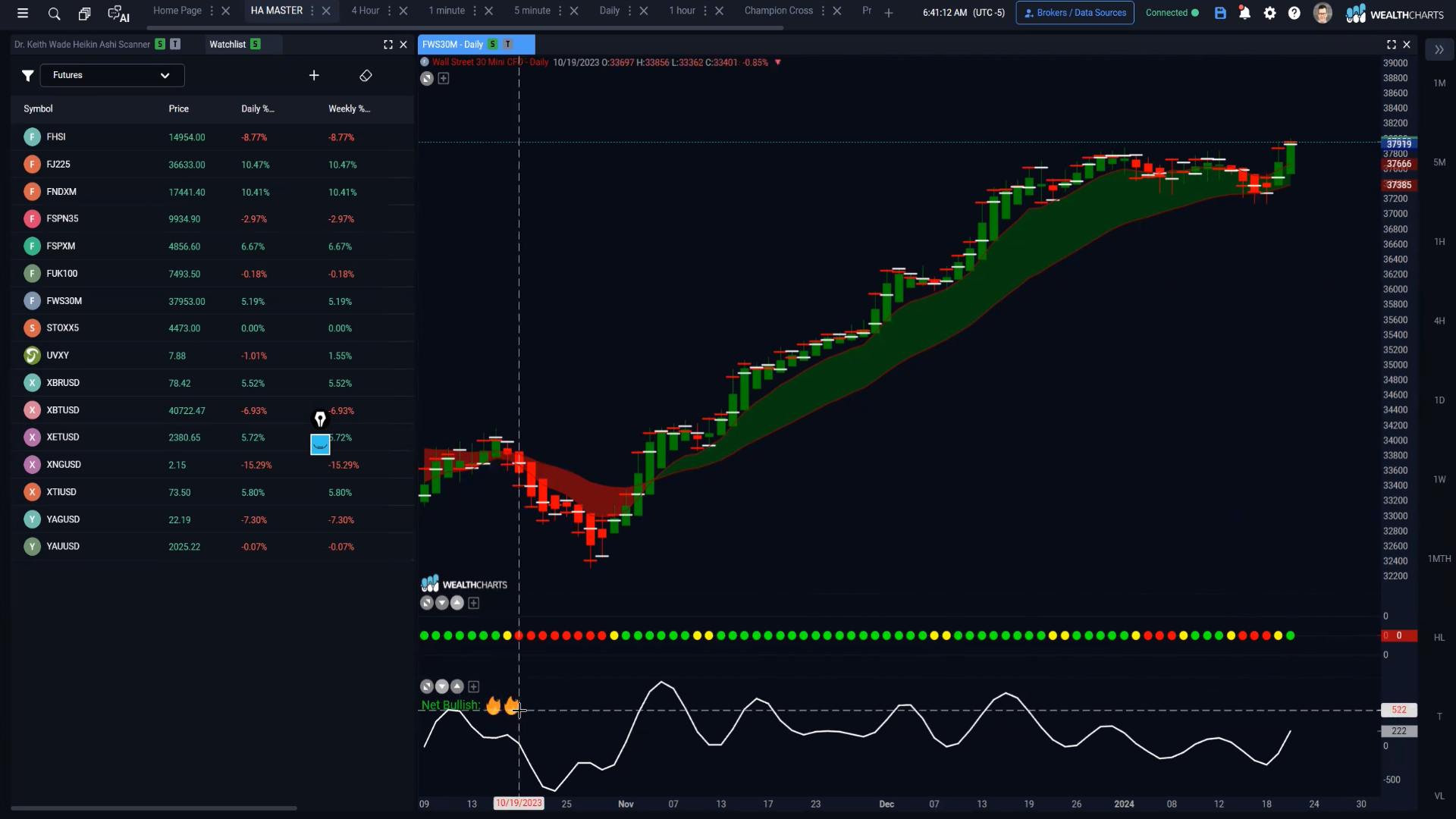The width and height of the screenshot is (1456, 819).
Task: Switch to the 1 minute tab
Action: click(x=447, y=11)
